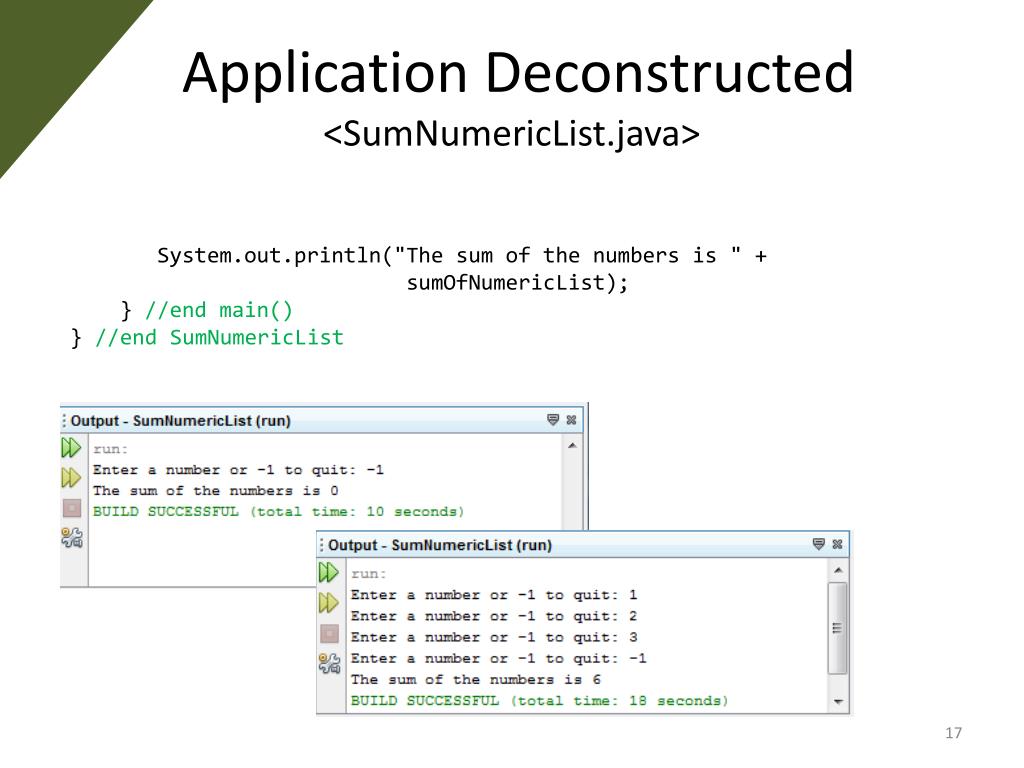
Task: Open the settings wrench icon in the left Output window
Action: tap(72, 537)
